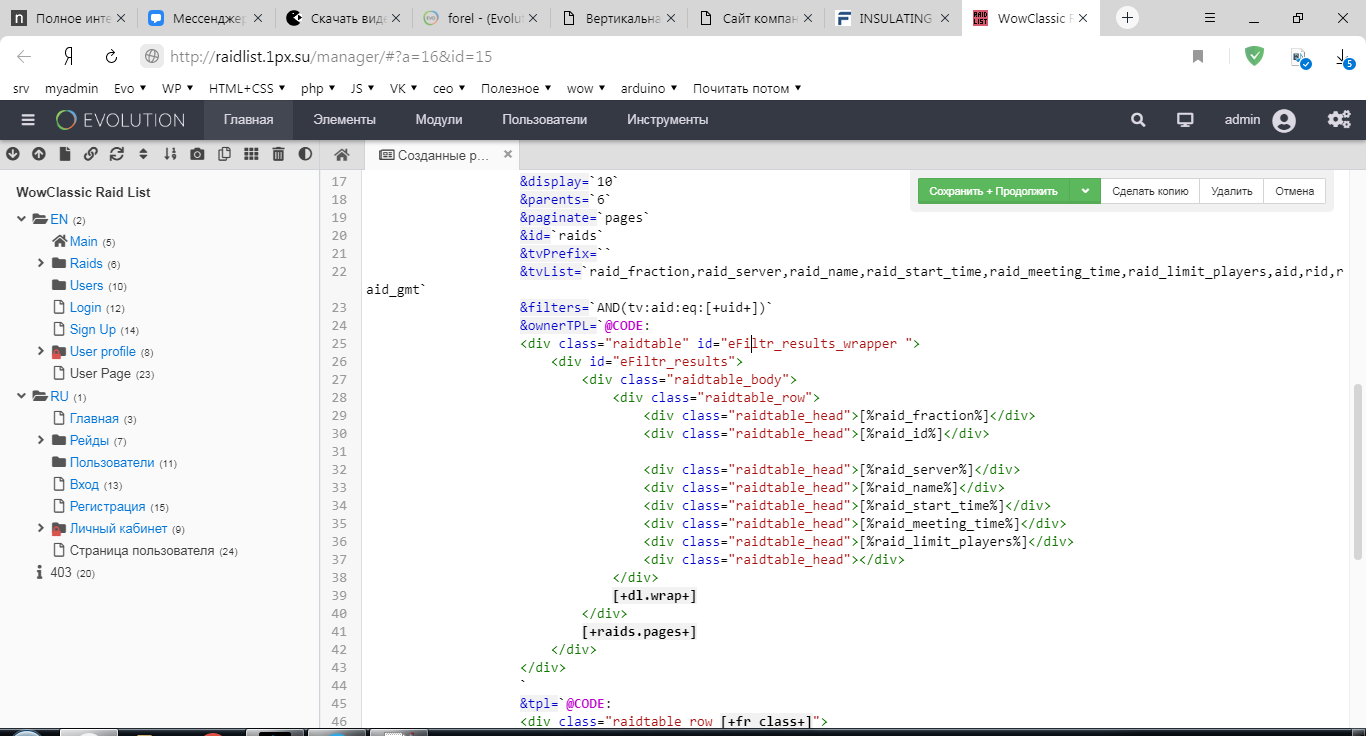1366x736 pixels.
Task: Click the Yandex home 'Я' button
Action: pyautogui.click(x=68, y=57)
